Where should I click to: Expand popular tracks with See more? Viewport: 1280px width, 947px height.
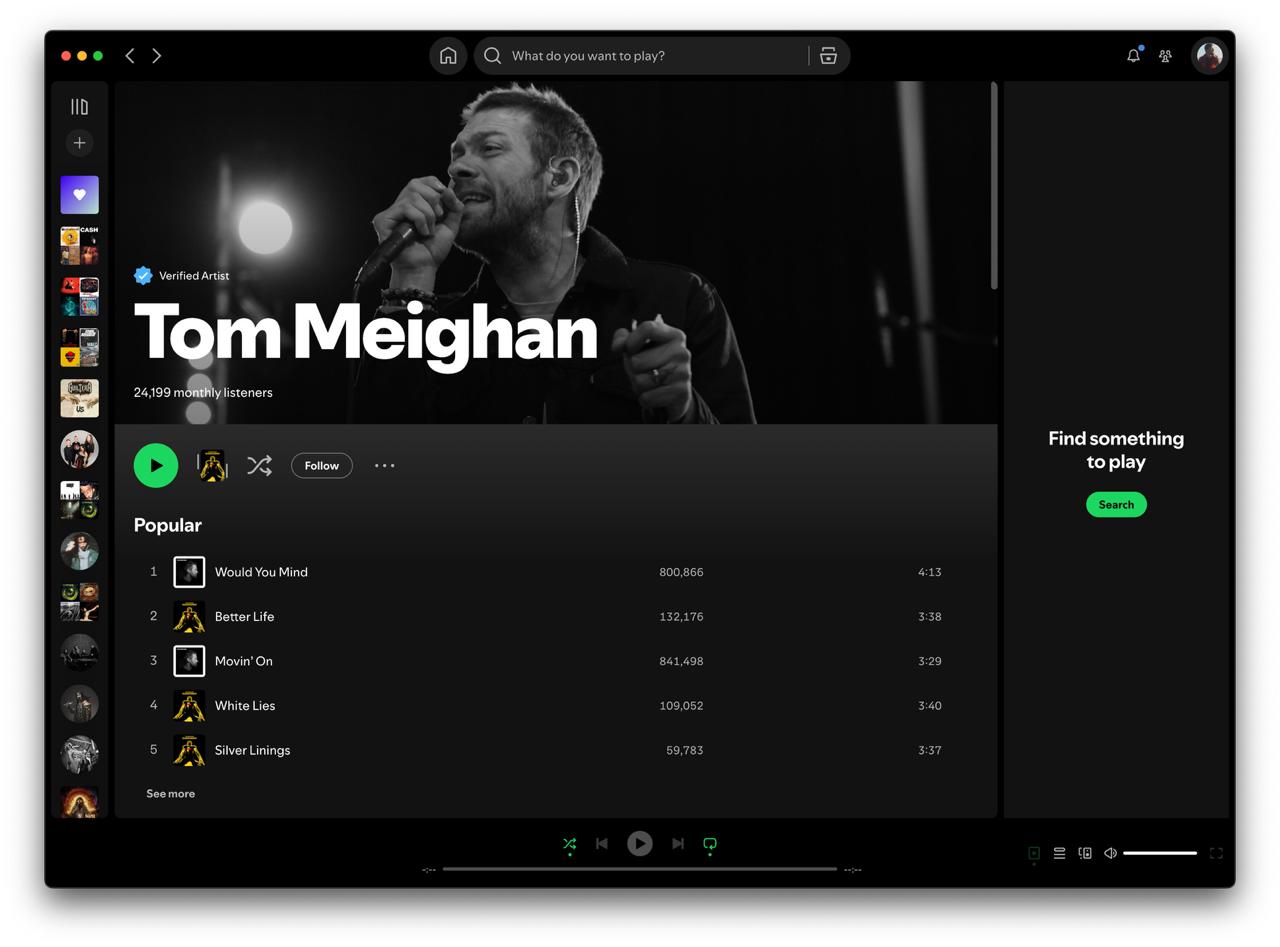[171, 794]
